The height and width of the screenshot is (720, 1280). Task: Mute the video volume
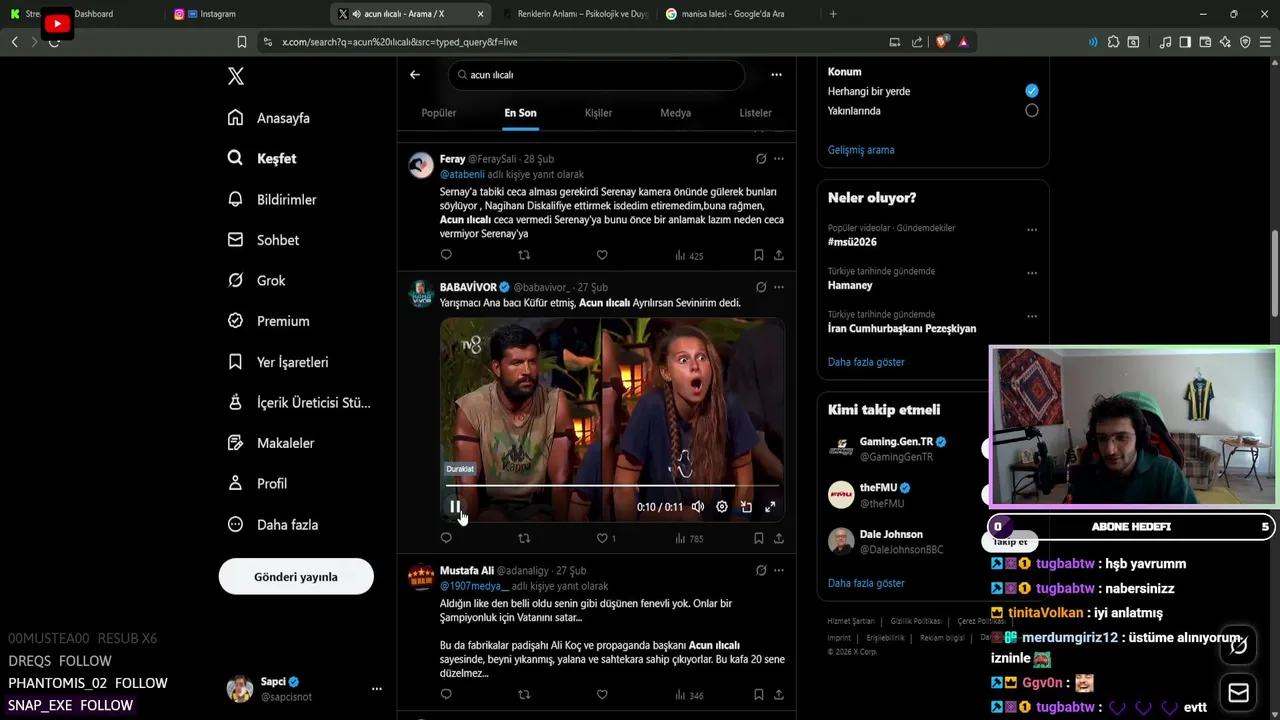698,507
